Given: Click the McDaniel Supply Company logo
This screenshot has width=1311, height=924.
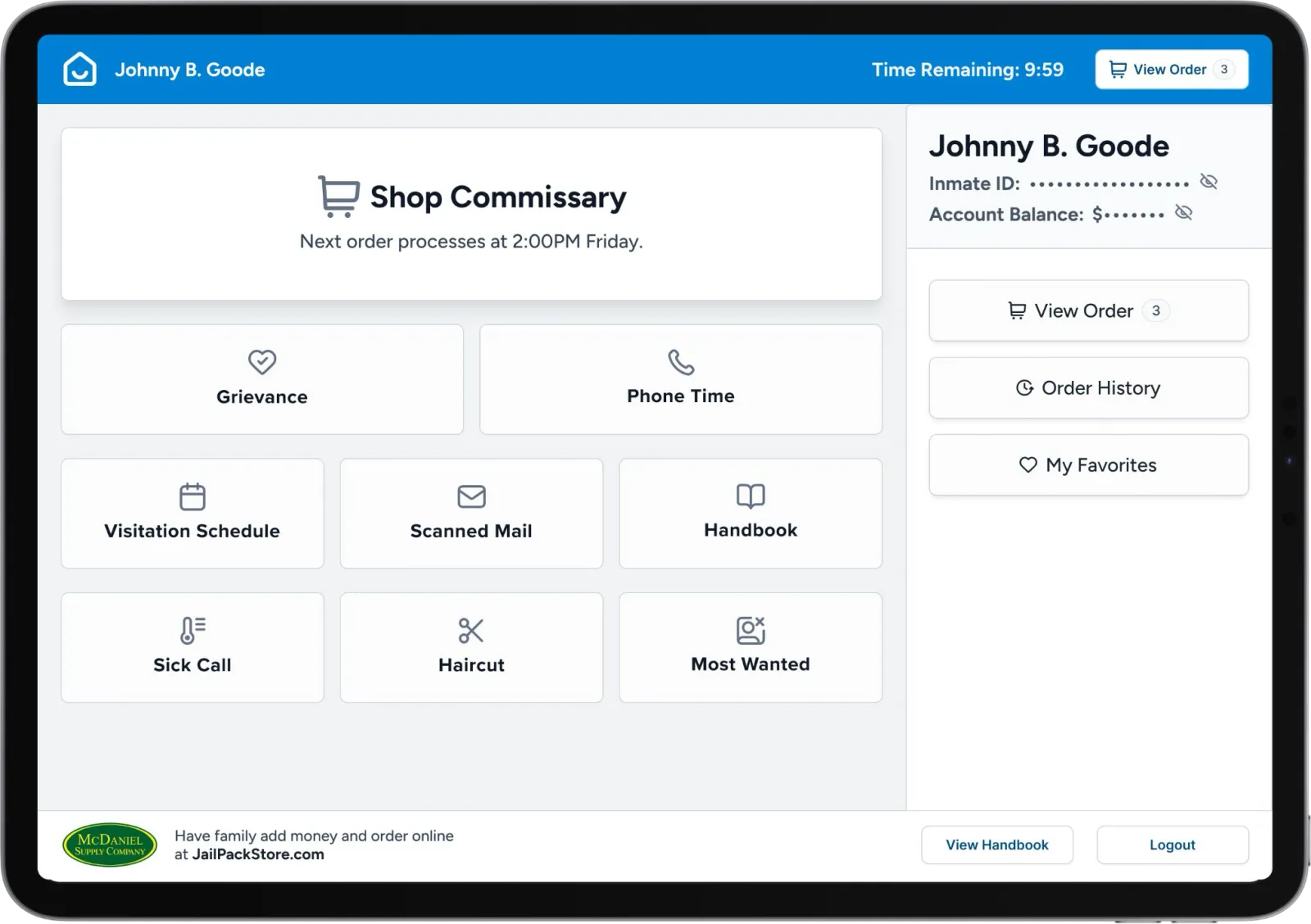Looking at the screenshot, I should [110, 845].
